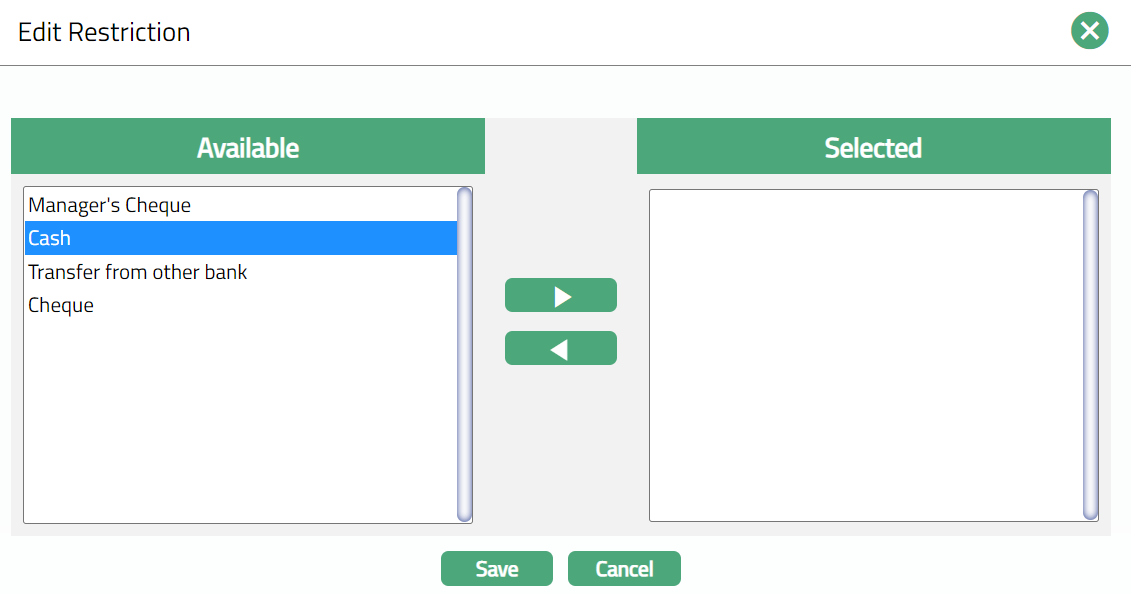Choose Transfer from other bank option
Image resolution: width=1131 pixels, height=594 pixels.
tap(138, 272)
